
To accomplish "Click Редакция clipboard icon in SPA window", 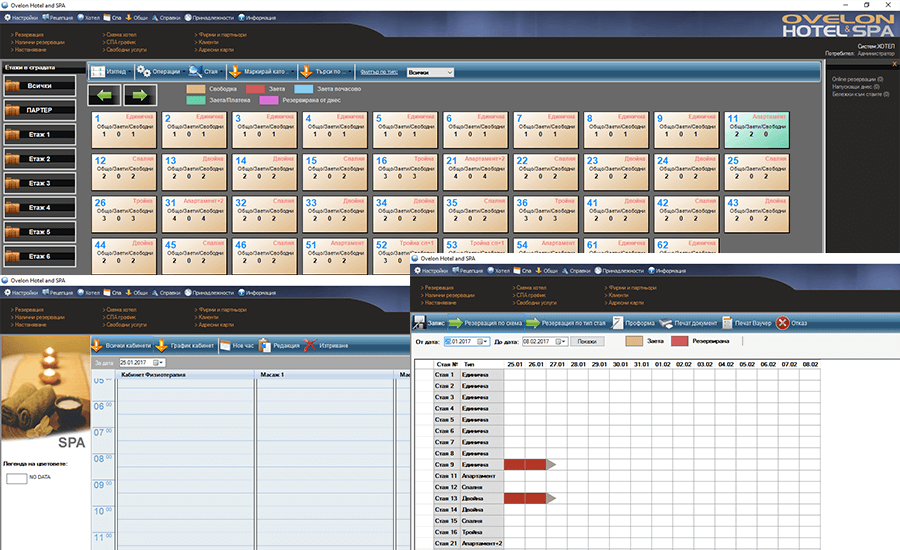I will tap(265, 346).
